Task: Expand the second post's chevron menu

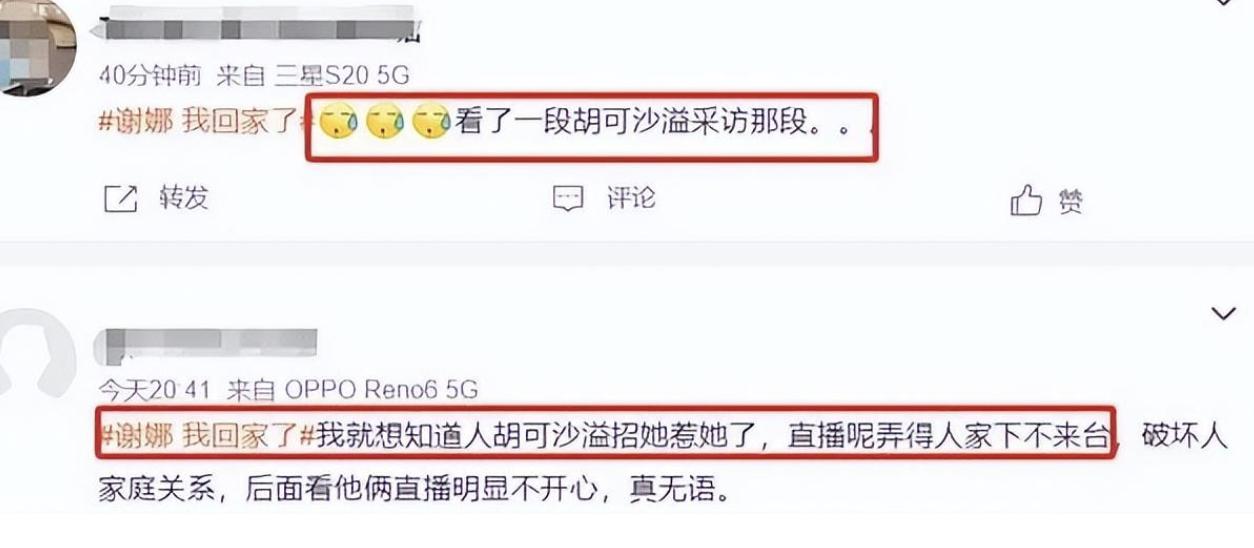Action: pos(1223,315)
